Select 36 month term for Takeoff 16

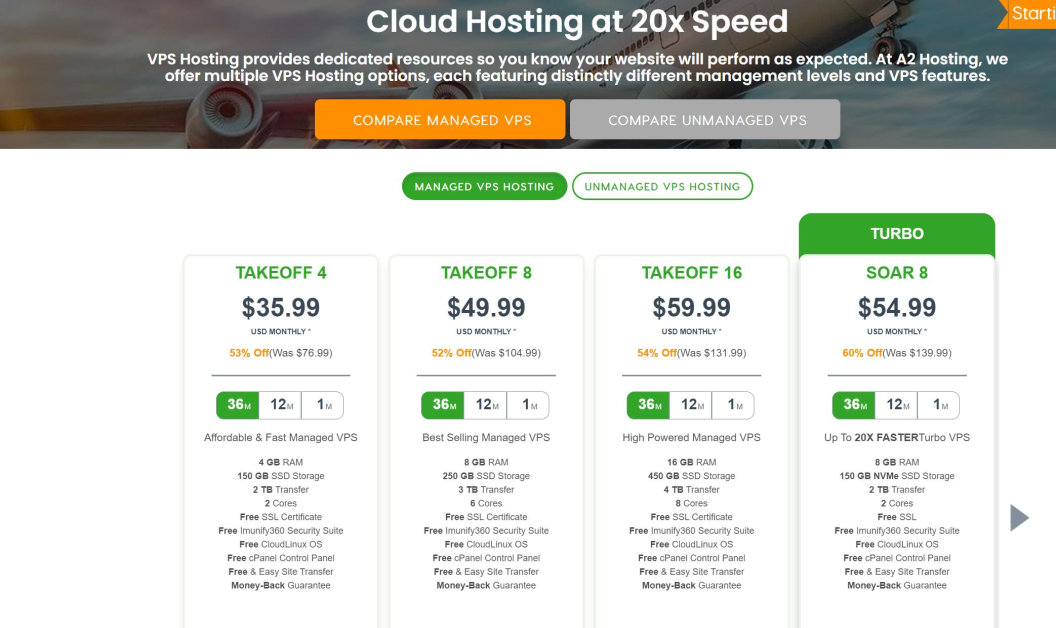[x=648, y=405]
